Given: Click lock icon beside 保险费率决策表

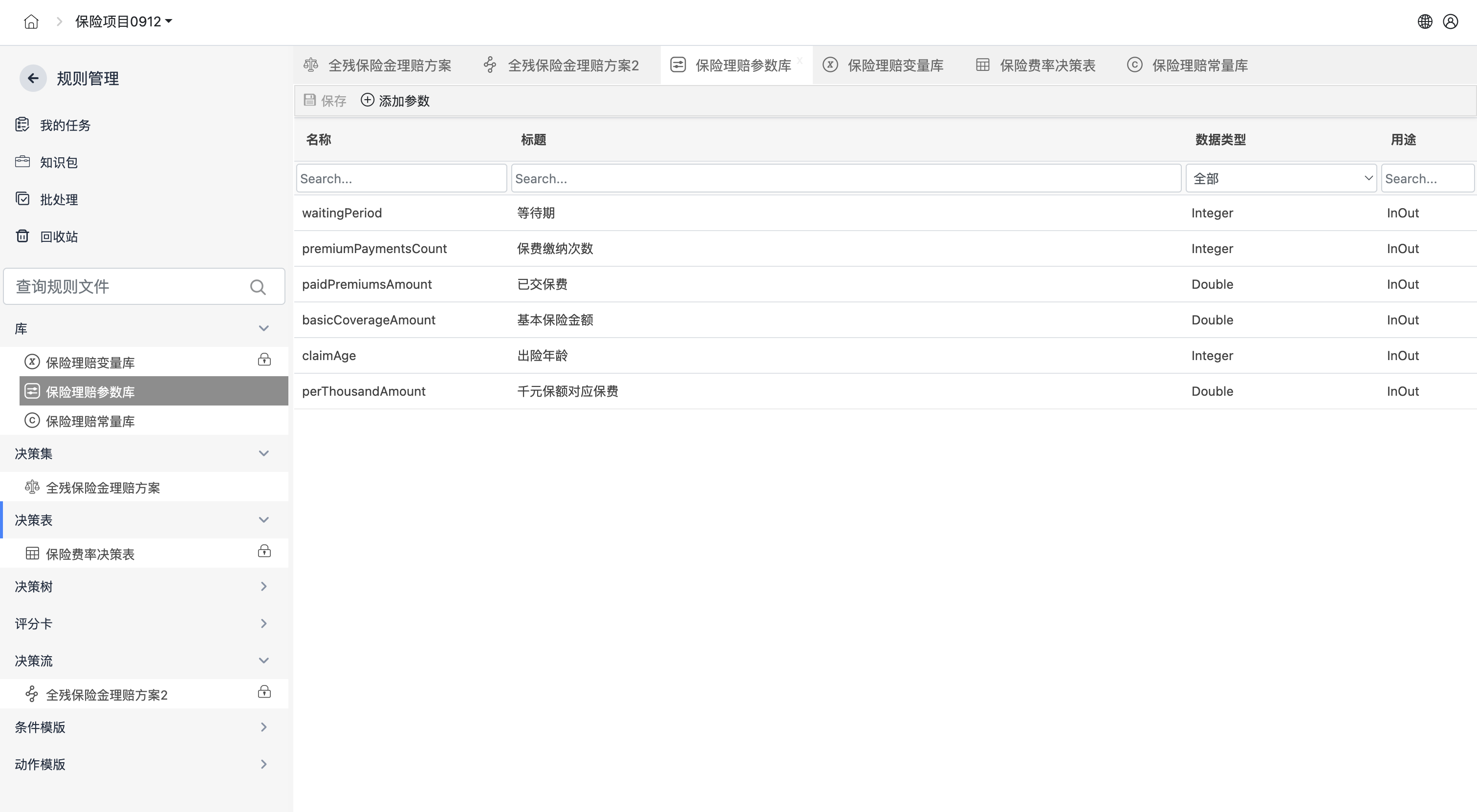Looking at the screenshot, I should (x=264, y=551).
